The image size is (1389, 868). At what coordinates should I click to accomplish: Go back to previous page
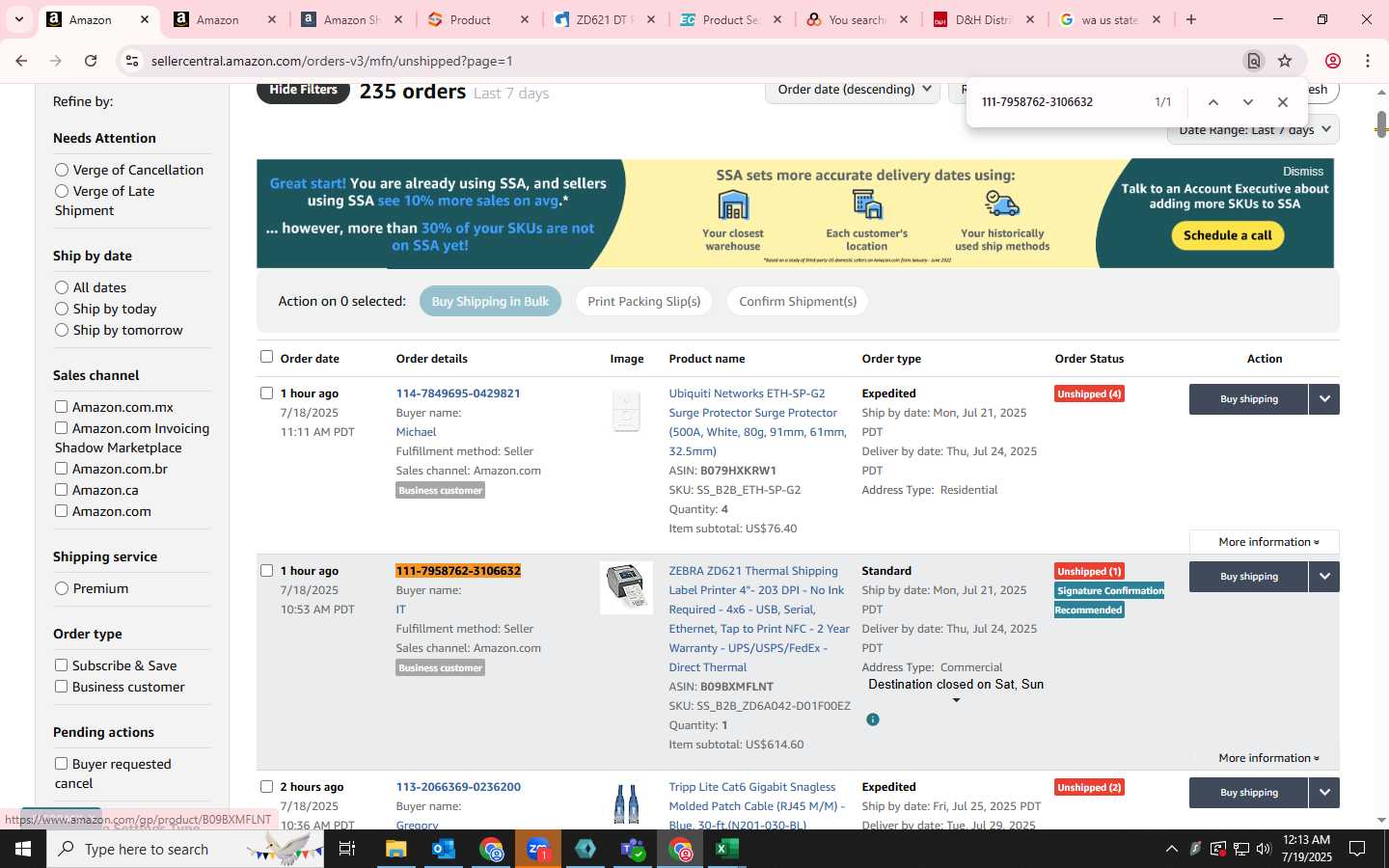point(21,61)
